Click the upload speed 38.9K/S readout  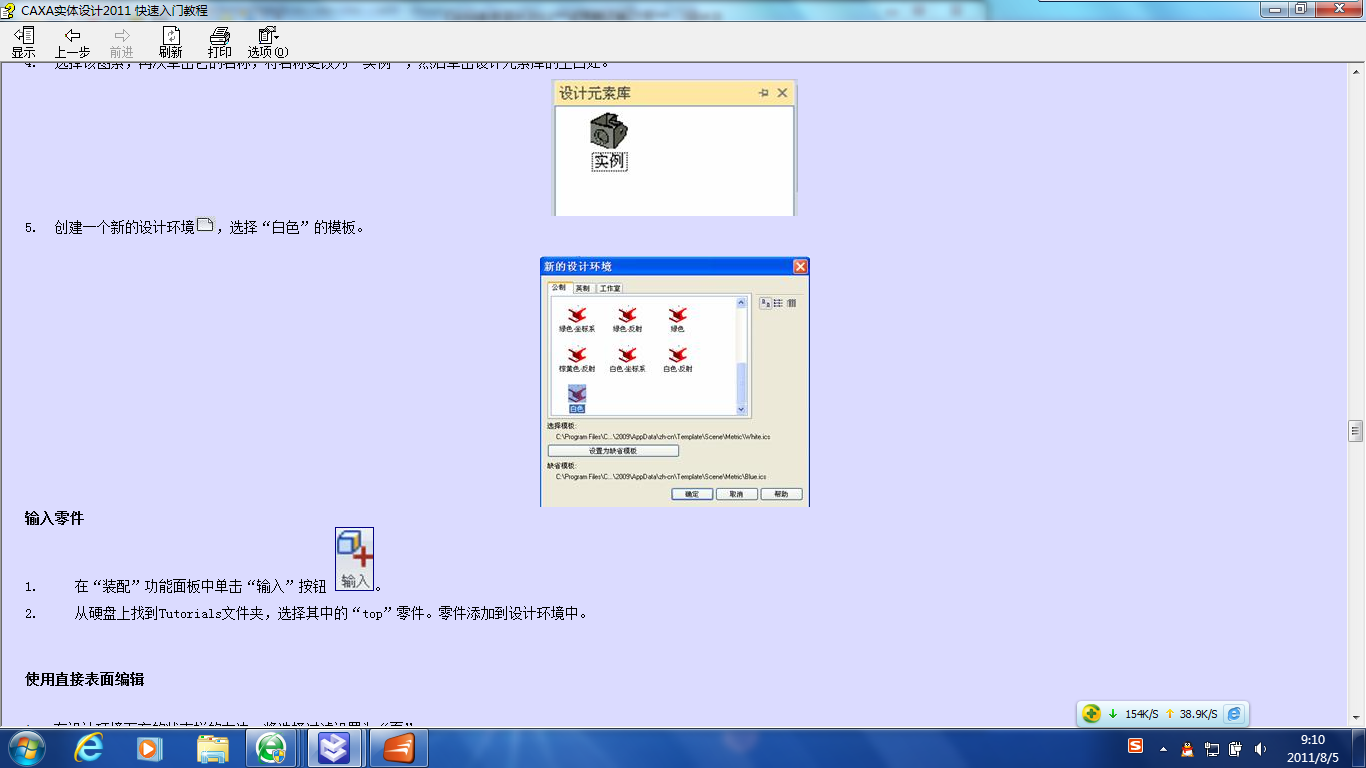1198,714
